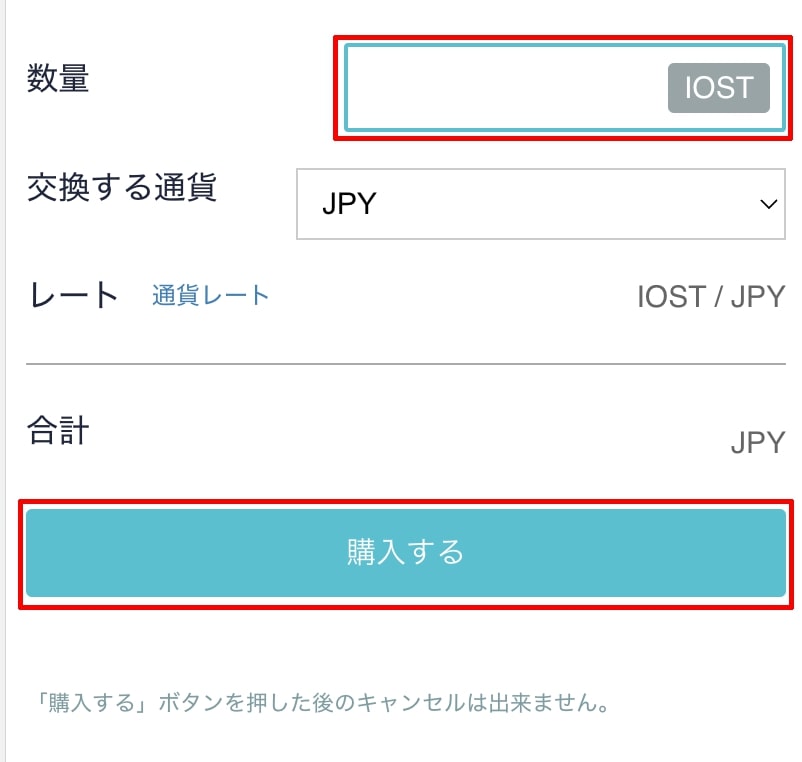802x762 pixels.
Task: Click the cancellation warning text
Action: tap(320, 704)
